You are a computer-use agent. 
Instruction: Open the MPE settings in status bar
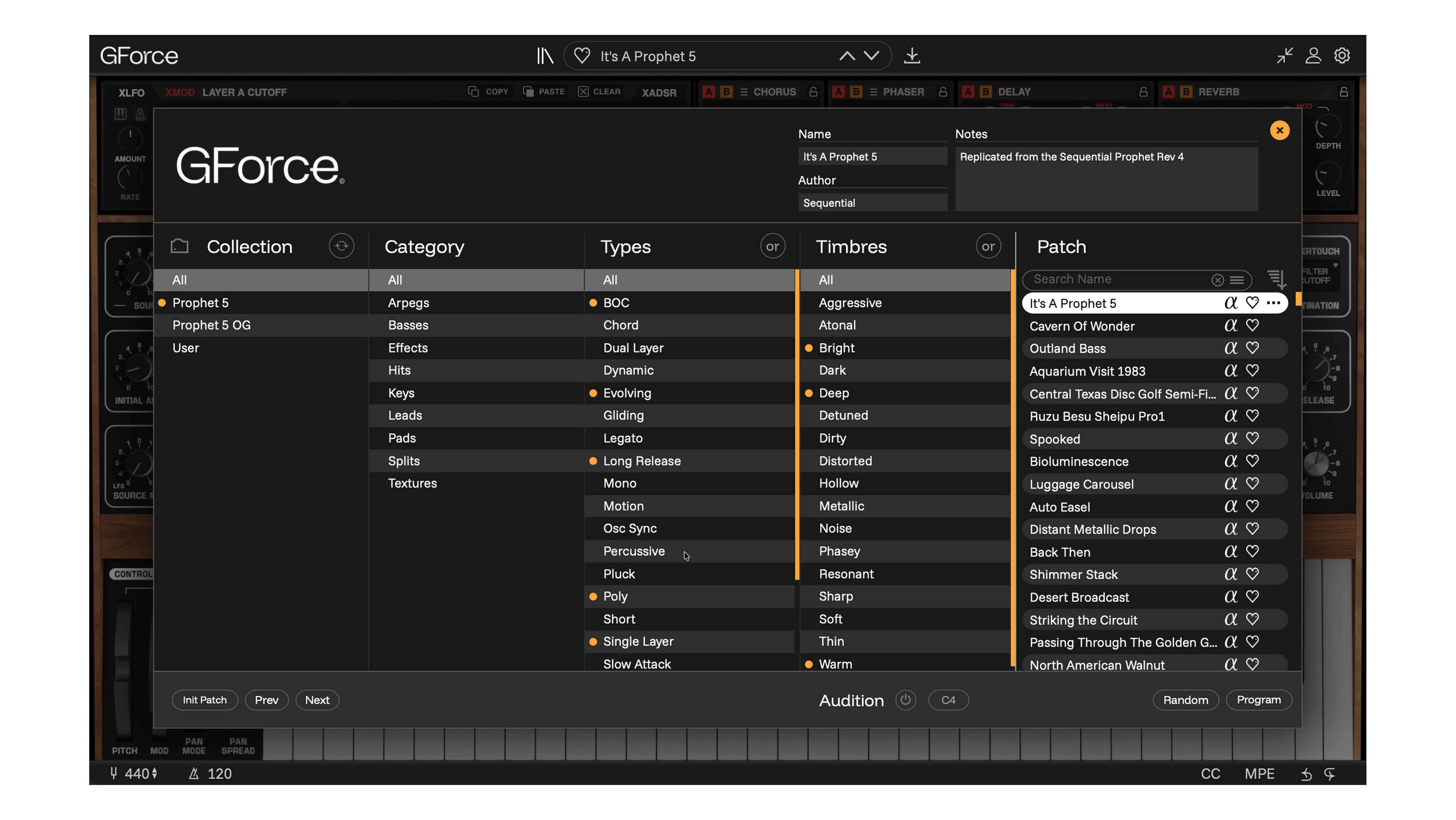click(1259, 774)
